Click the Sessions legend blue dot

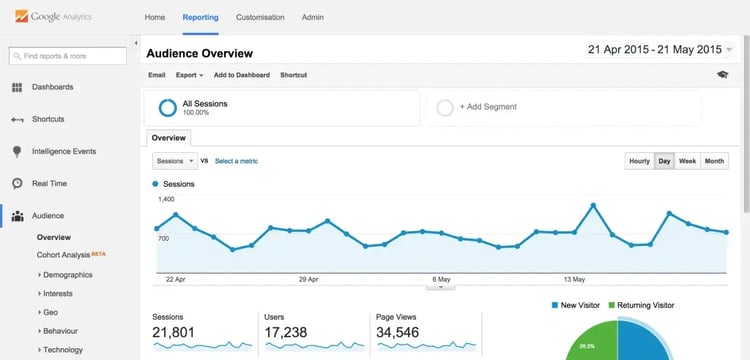coord(155,184)
